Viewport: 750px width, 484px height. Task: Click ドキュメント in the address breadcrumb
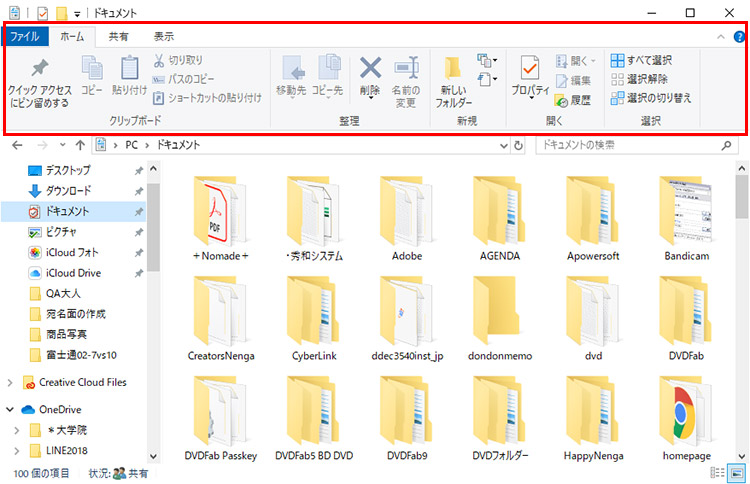tap(178, 145)
